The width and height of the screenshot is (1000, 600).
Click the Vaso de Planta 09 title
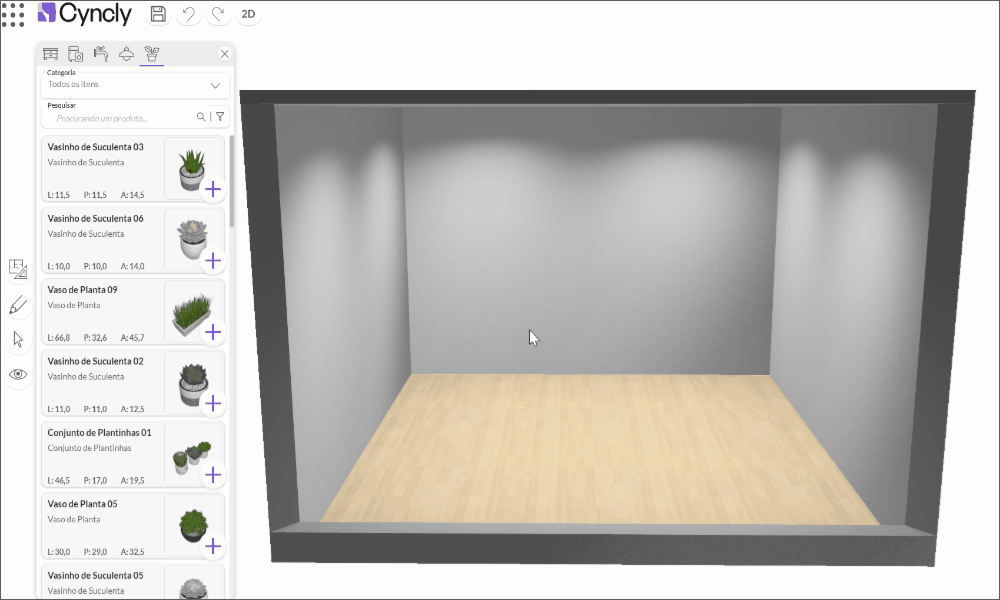[x=82, y=289]
